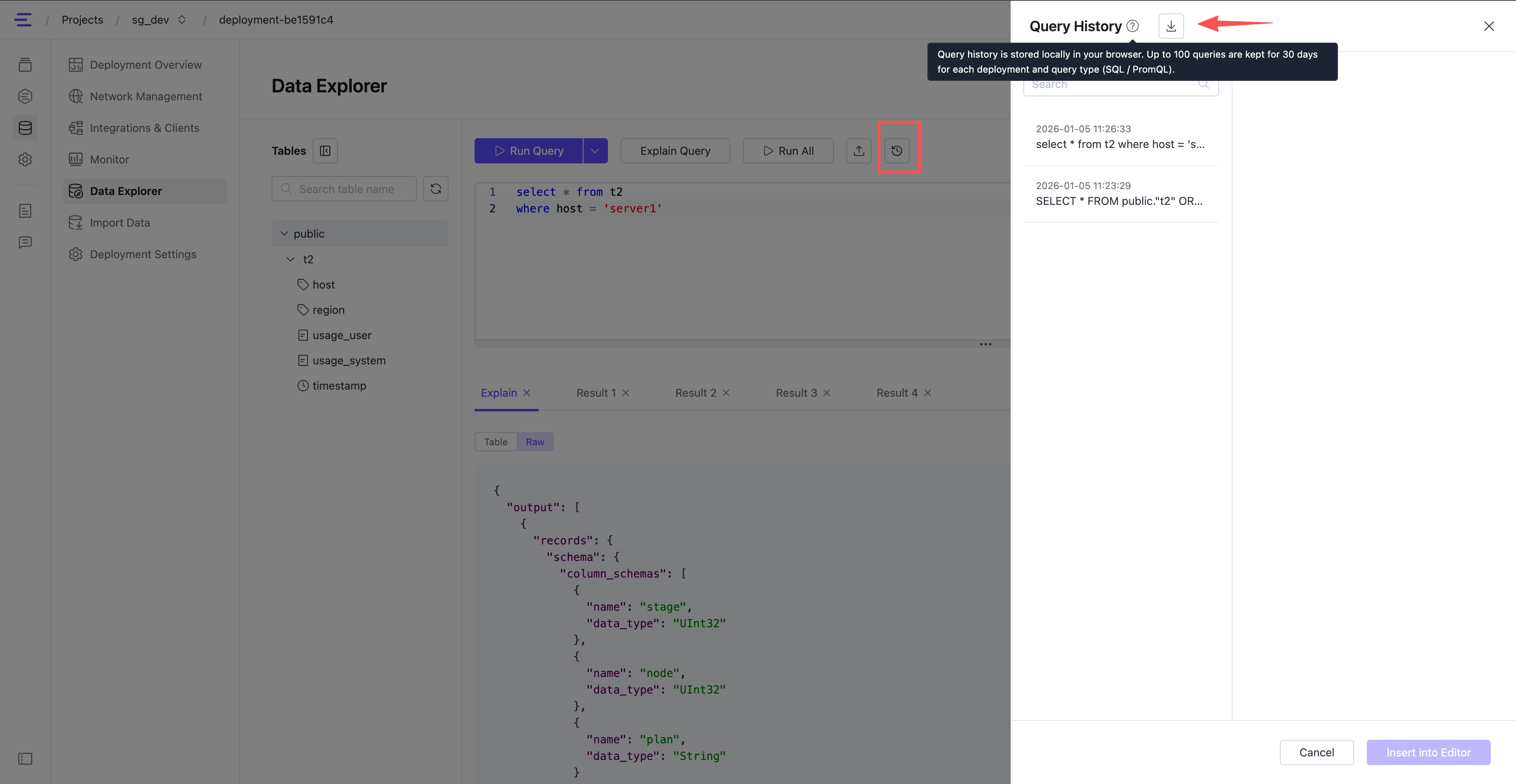Open the hamburger navigation menu
Image resolution: width=1516 pixels, height=784 pixels.
tap(24, 19)
